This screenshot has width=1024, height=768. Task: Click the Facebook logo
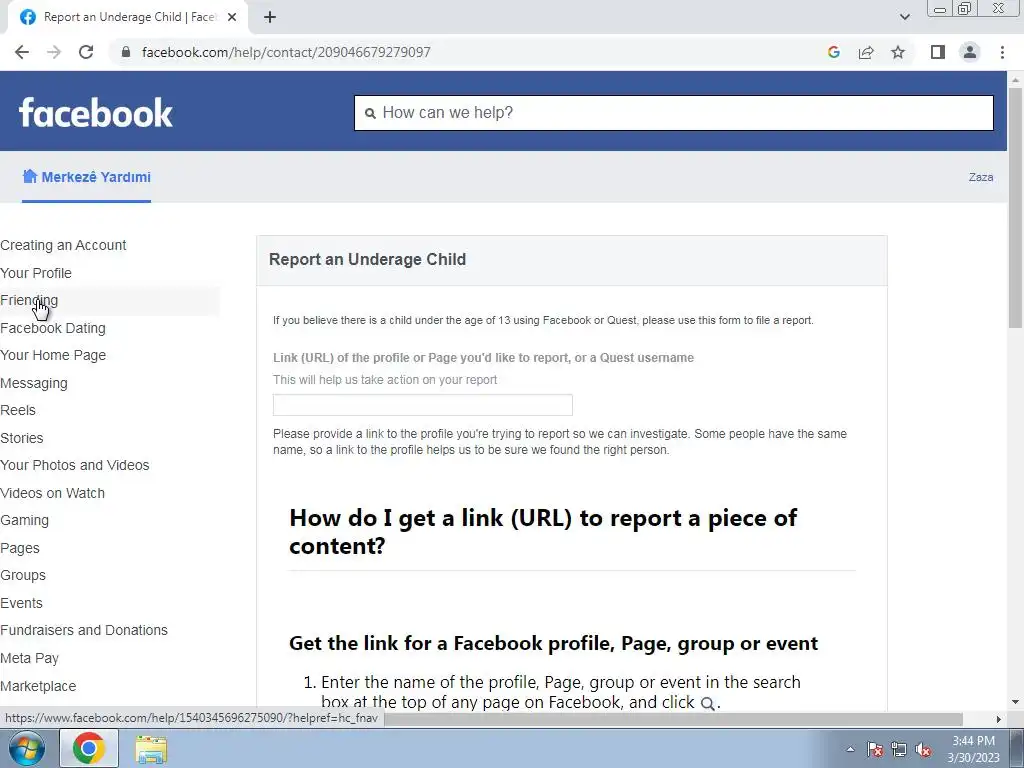[x=96, y=112]
